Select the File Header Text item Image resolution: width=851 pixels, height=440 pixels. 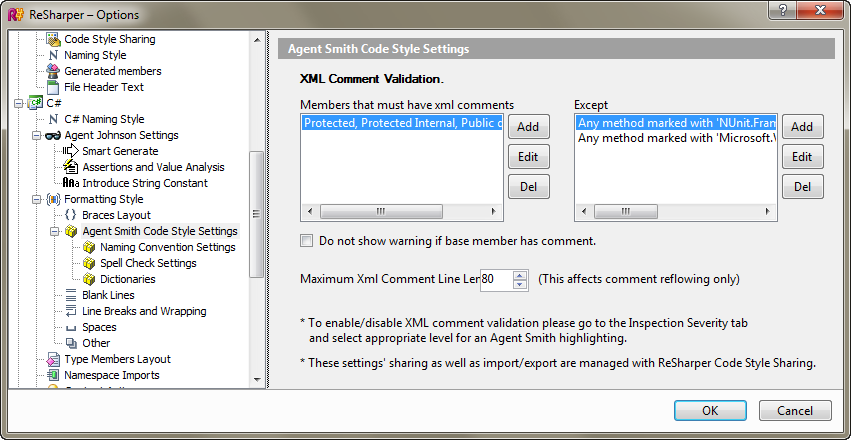pyautogui.click(x=104, y=87)
